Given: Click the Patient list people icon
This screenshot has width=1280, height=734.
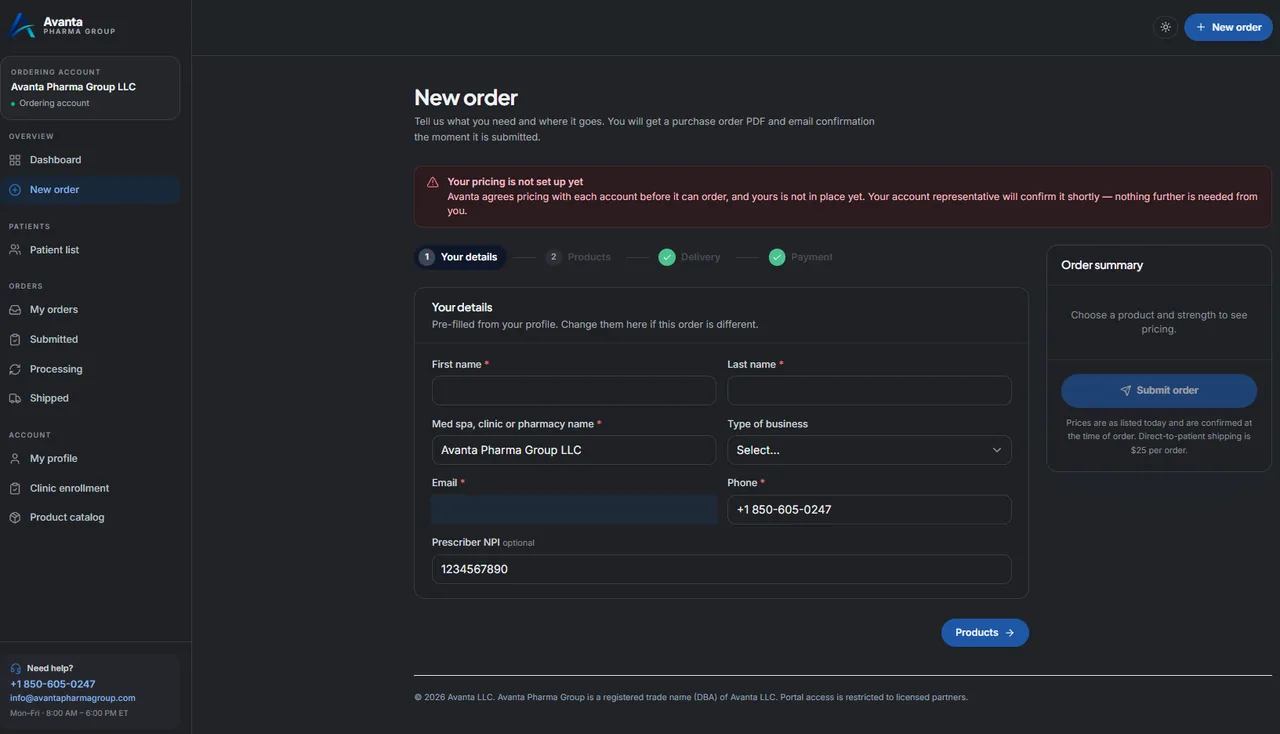Looking at the screenshot, I should point(15,250).
